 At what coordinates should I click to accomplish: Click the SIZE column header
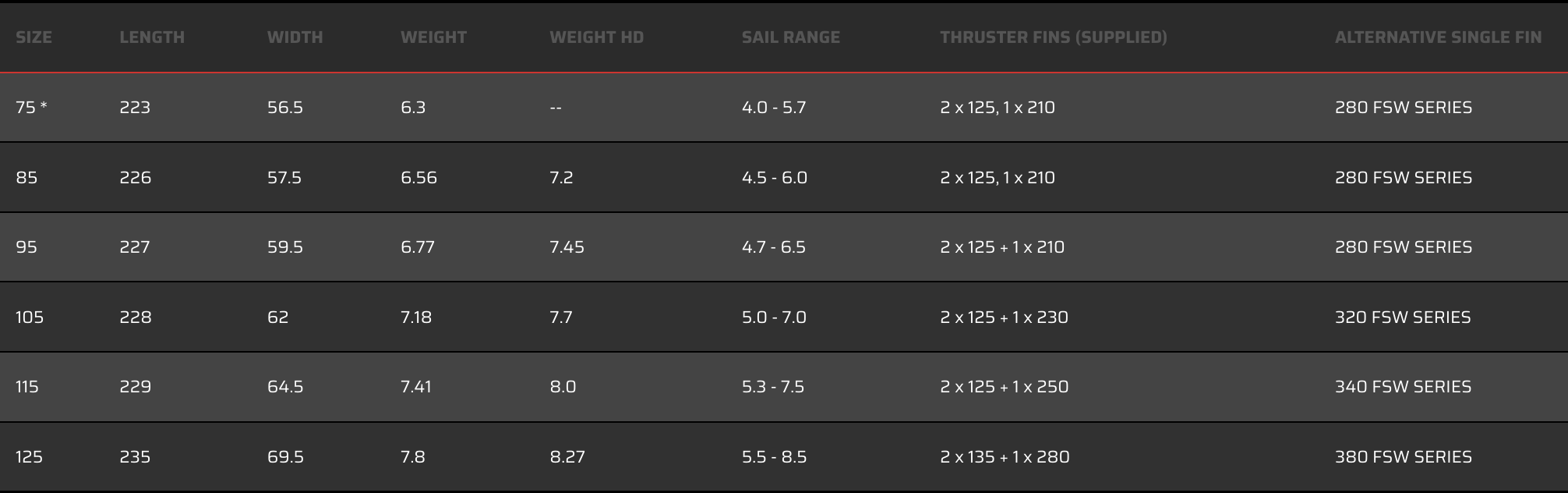click(34, 37)
